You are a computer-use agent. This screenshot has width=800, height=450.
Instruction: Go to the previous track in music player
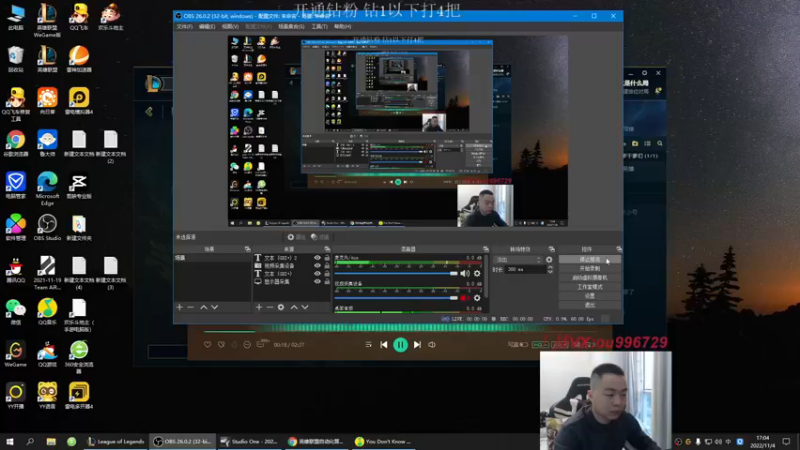click(384, 345)
